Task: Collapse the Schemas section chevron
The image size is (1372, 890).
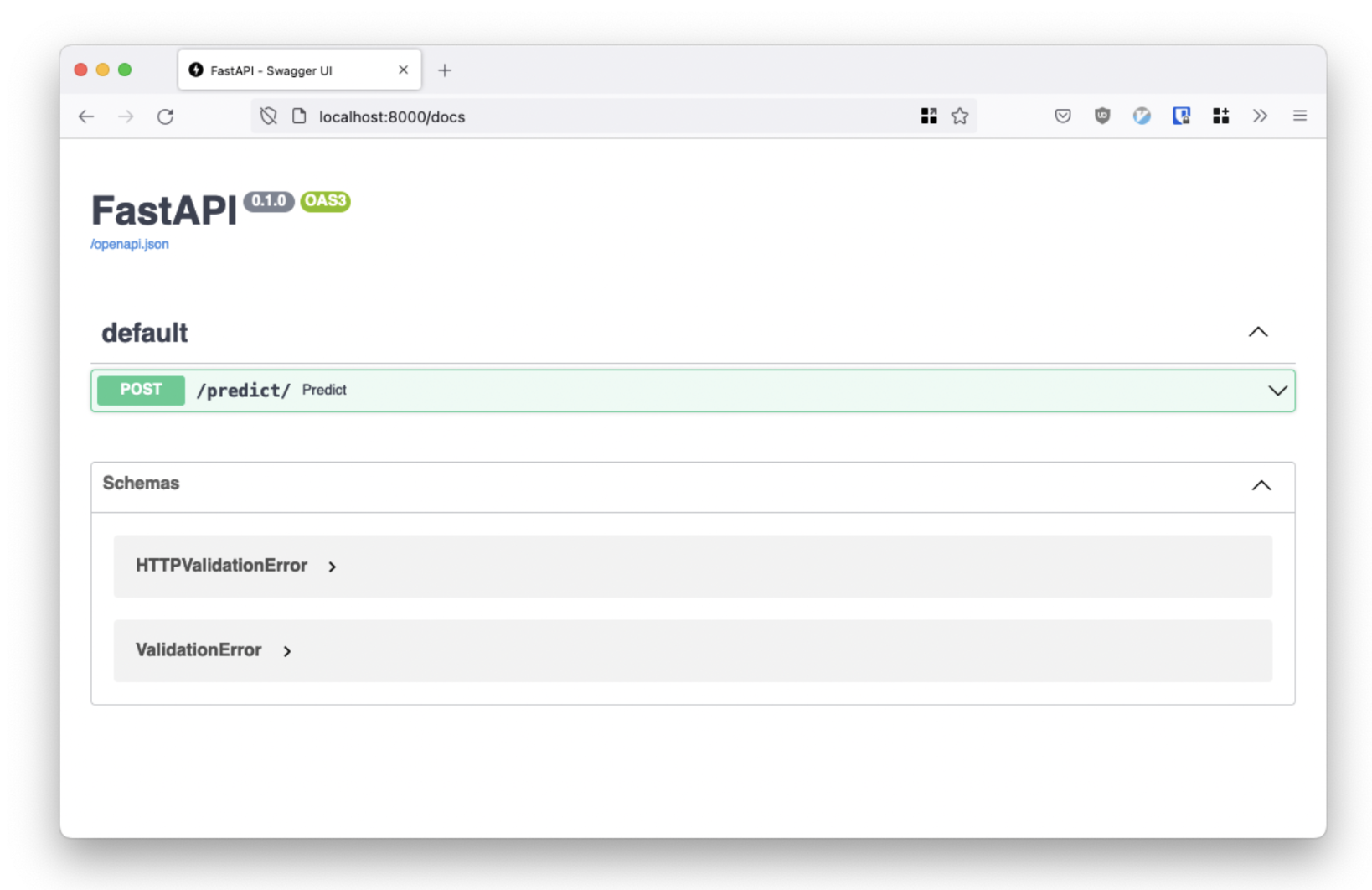Action: pyautogui.click(x=1261, y=485)
